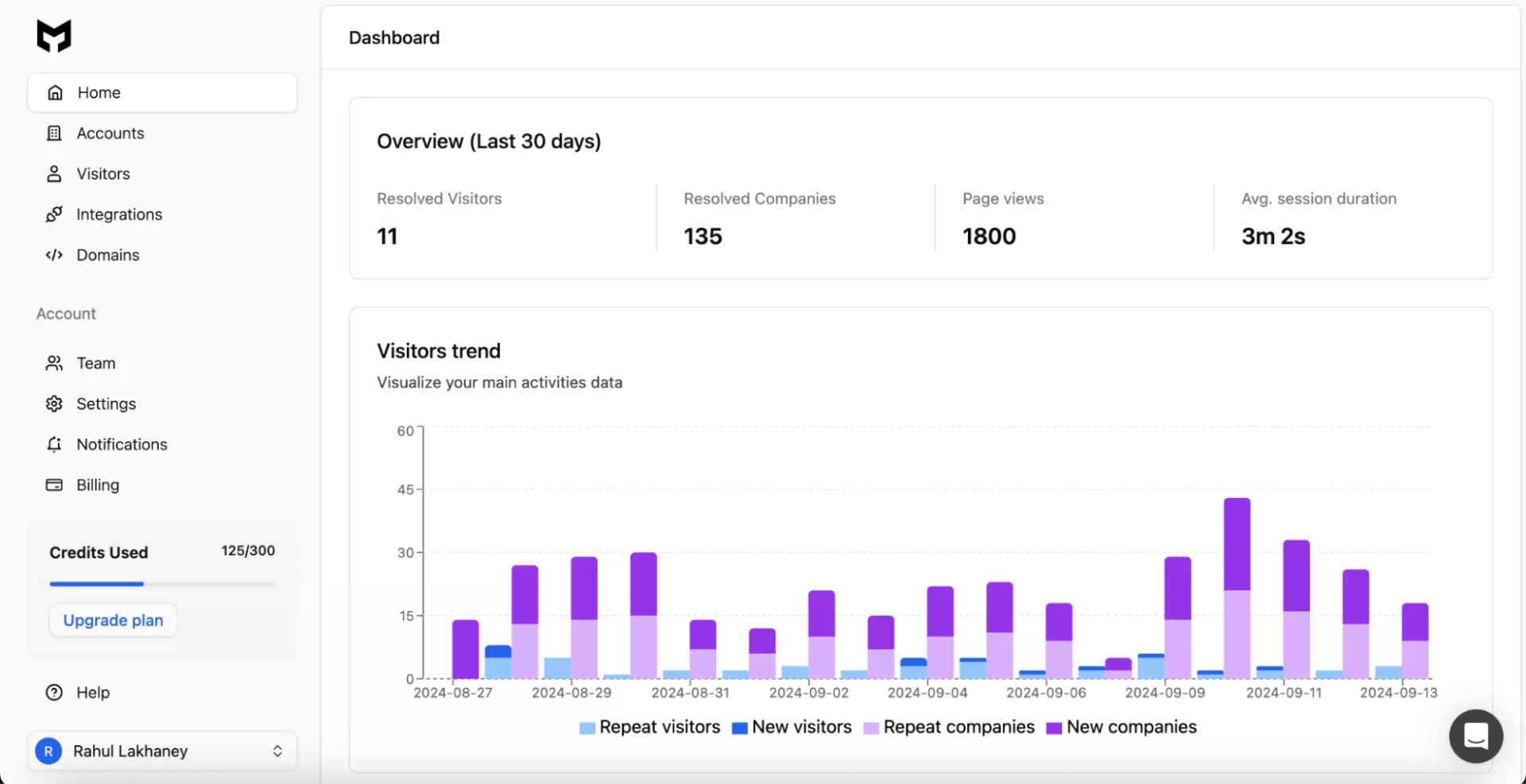Click the Upgrade plan button
The height and width of the screenshot is (784, 1526).
pyautogui.click(x=113, y=620)
